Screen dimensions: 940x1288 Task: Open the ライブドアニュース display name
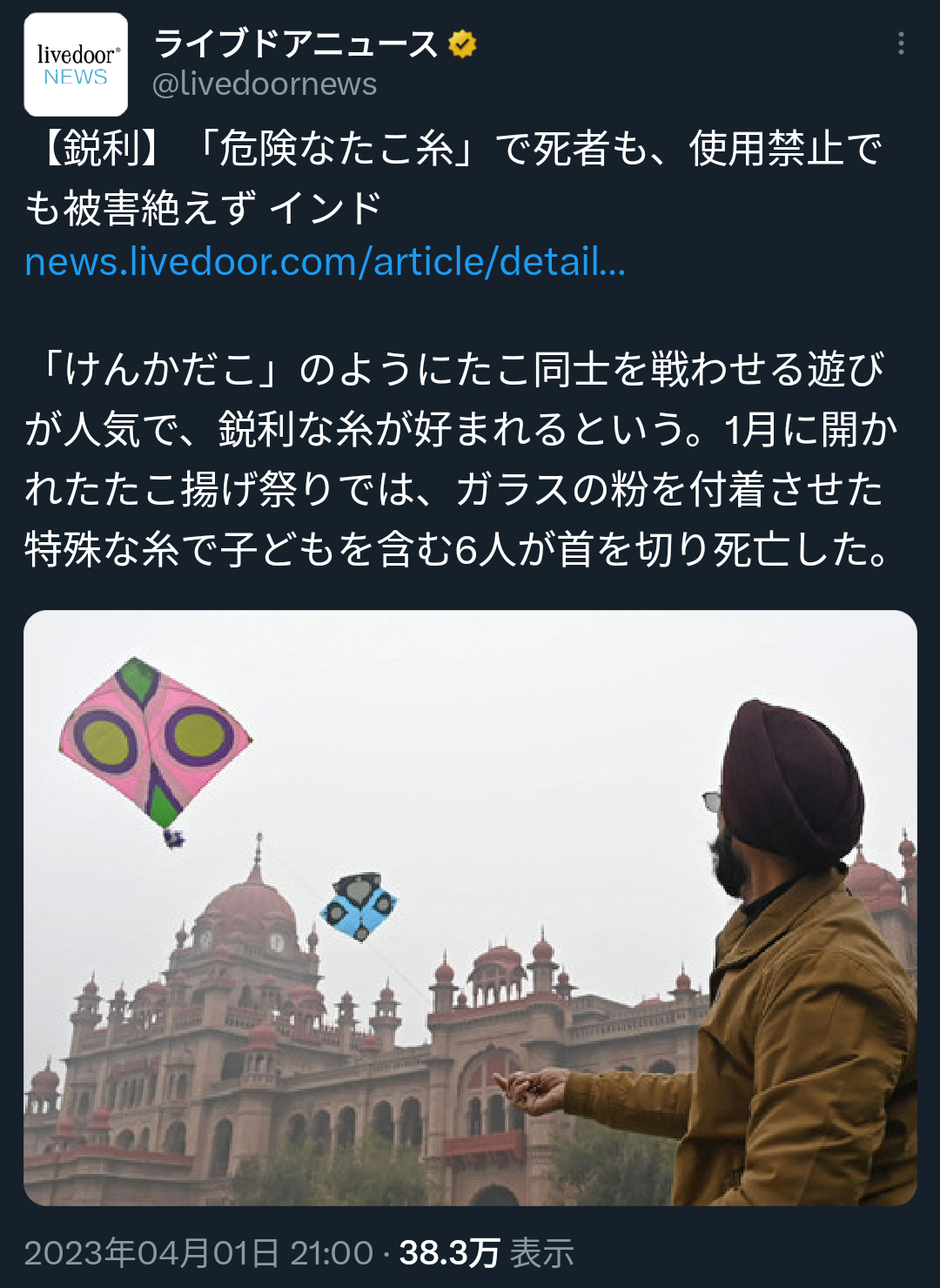pos(296,44)
